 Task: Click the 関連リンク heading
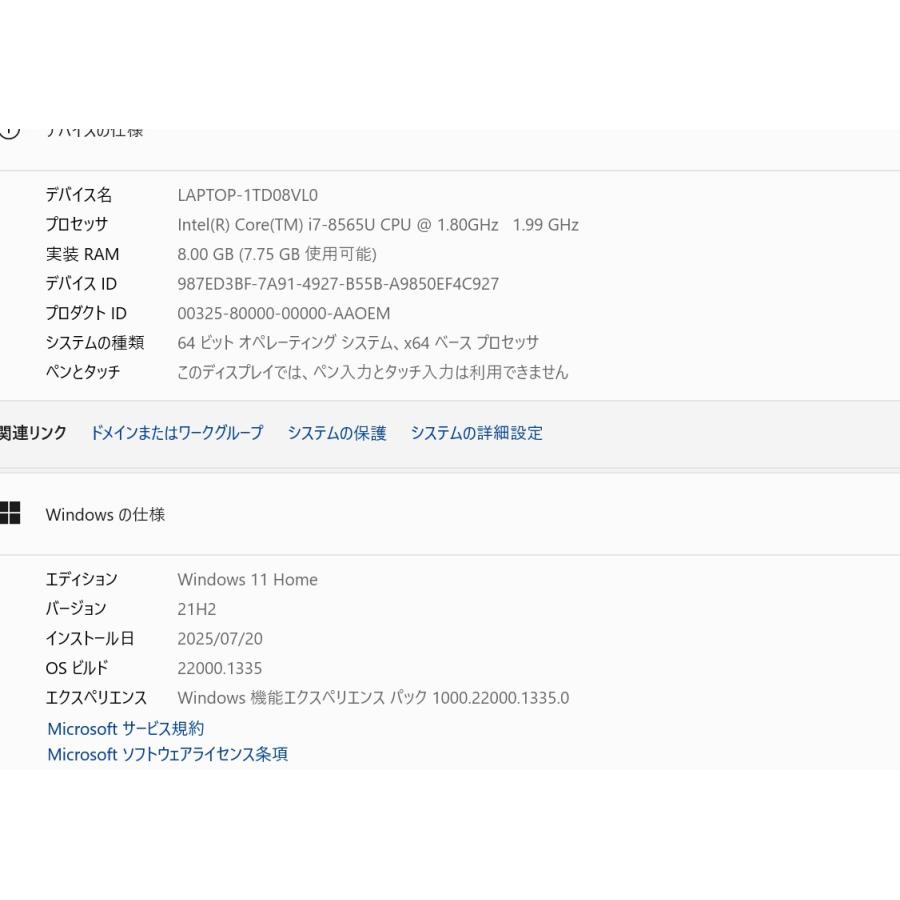point(32,433)
